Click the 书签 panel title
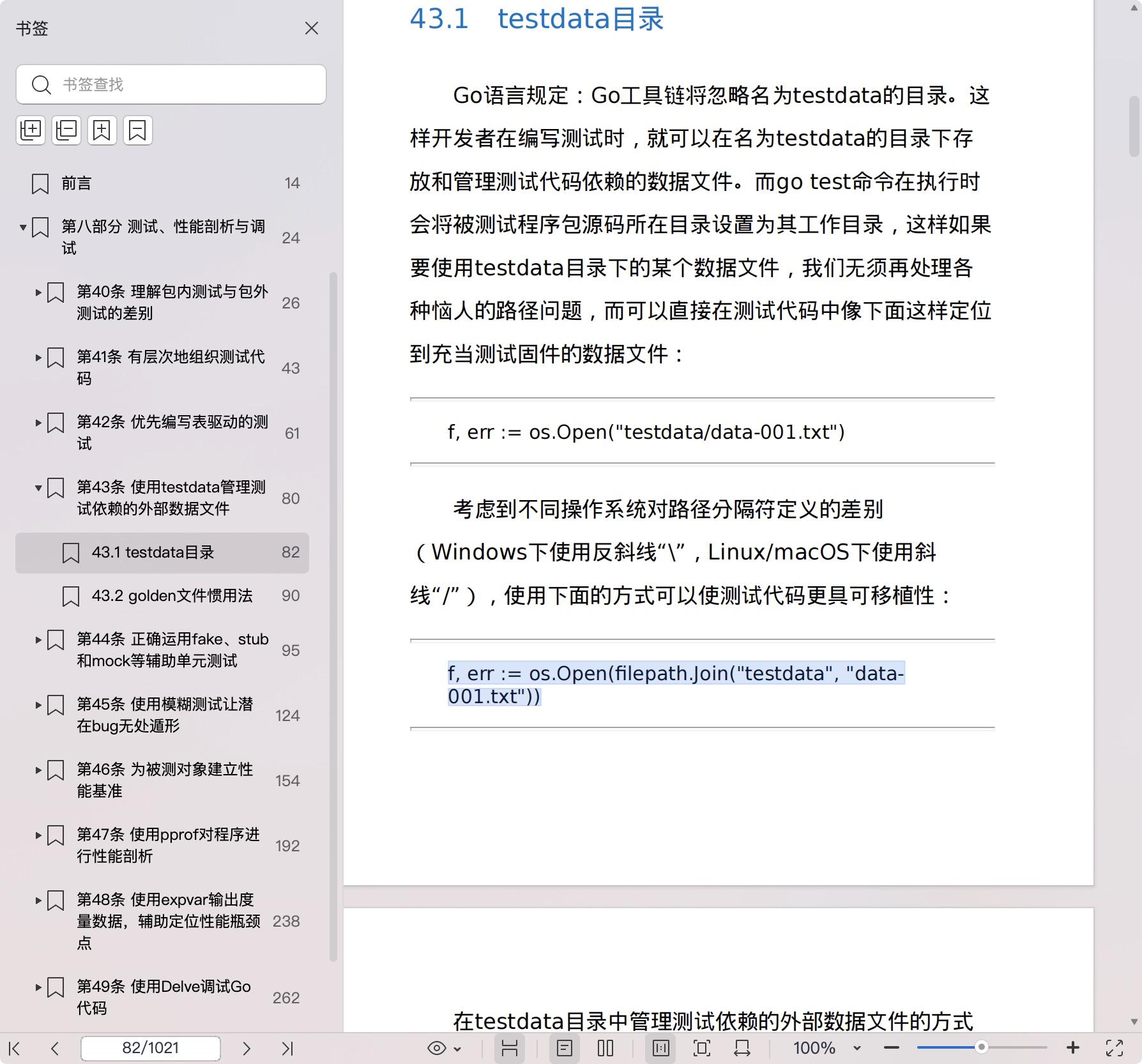 click(32, 29)
